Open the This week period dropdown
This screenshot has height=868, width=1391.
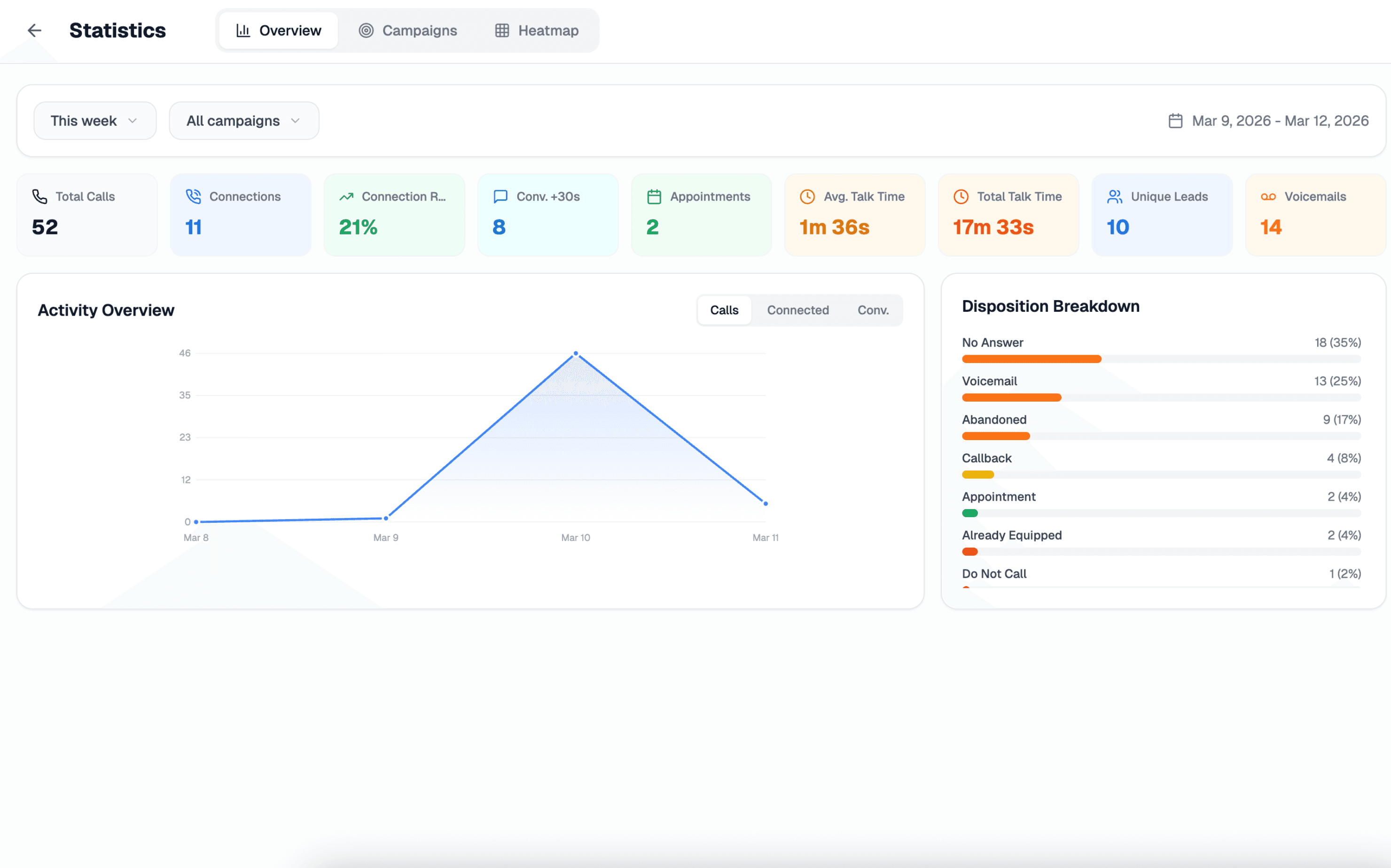95,121
